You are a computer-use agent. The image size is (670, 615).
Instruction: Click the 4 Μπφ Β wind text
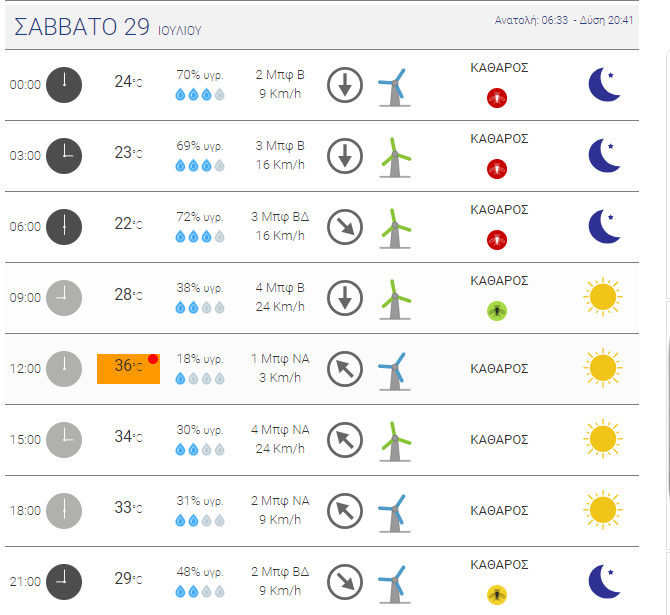click(x=280, y=288)
